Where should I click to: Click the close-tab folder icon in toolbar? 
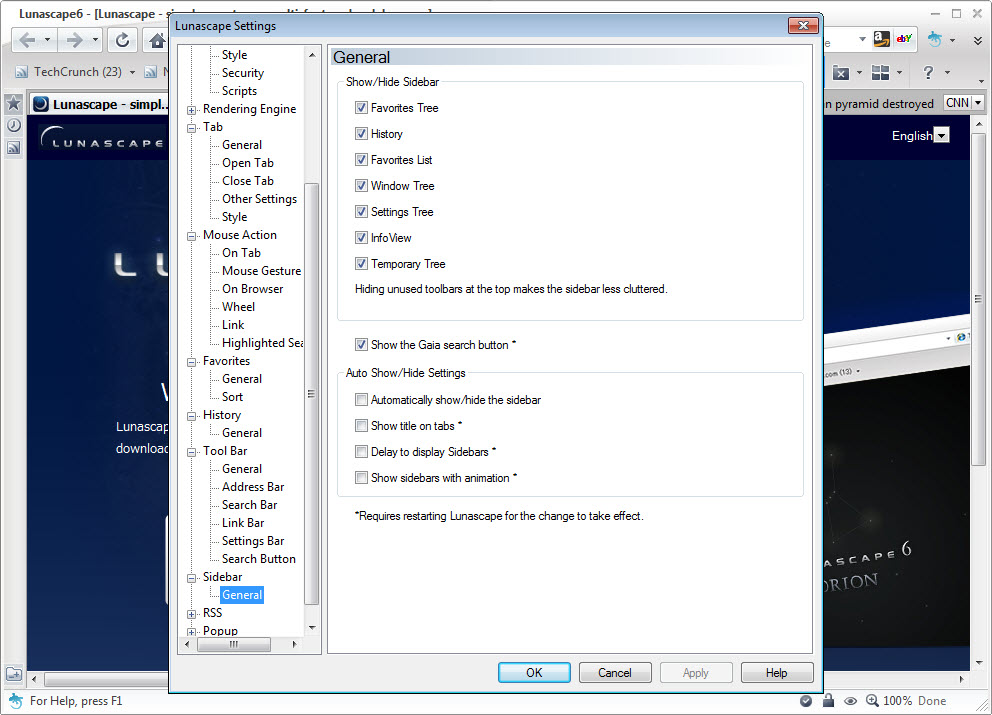(x=840, y=73)
